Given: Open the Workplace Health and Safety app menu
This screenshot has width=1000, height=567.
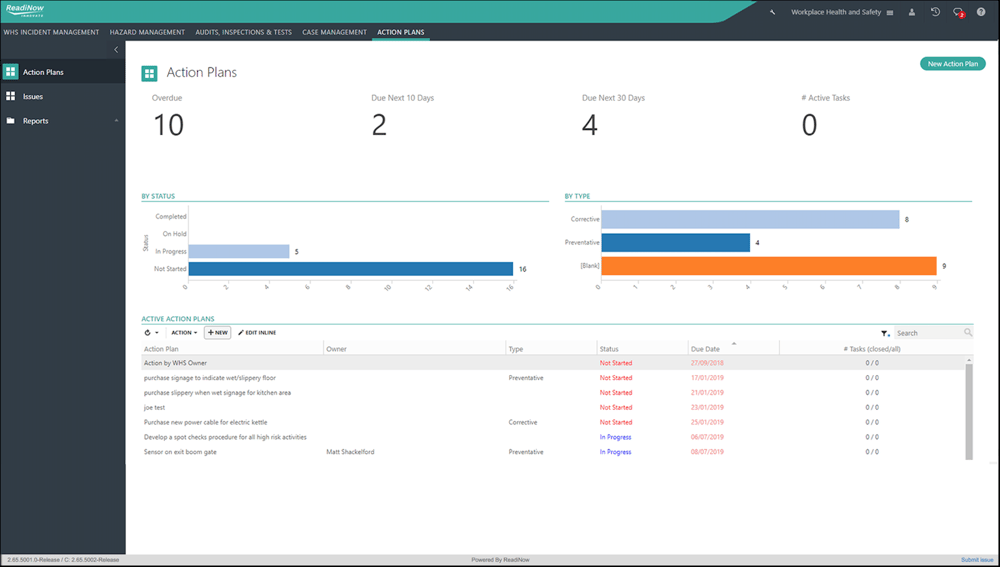Looking at the screenshot, I should click(x=842, y=12).
